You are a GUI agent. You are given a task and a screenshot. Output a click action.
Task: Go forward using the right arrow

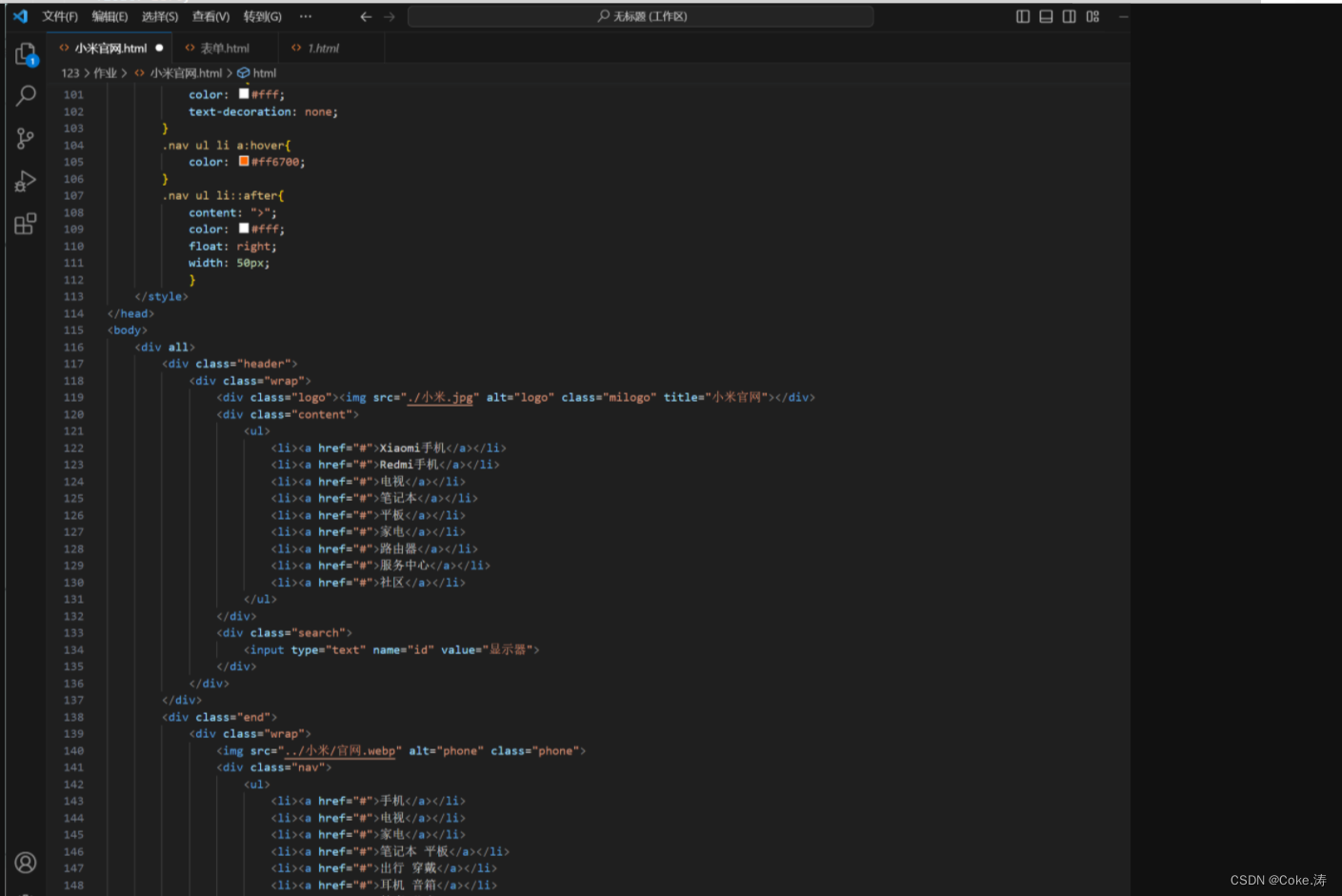tap(389, 16)
